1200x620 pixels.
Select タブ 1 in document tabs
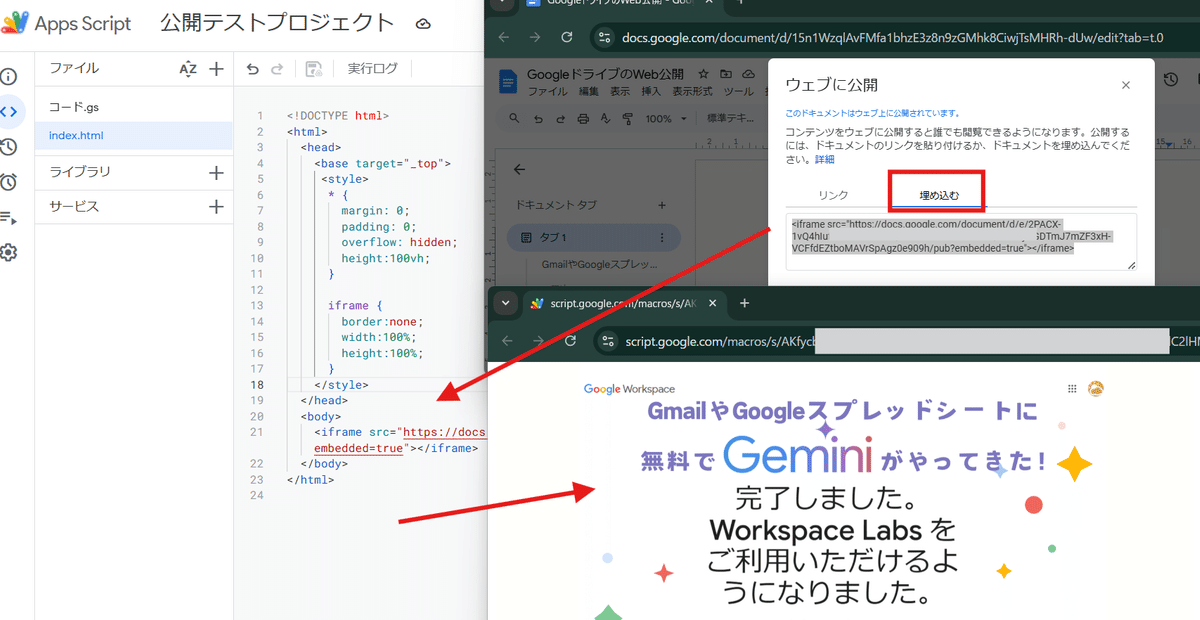pyautogui.click(x=594, y=238)
